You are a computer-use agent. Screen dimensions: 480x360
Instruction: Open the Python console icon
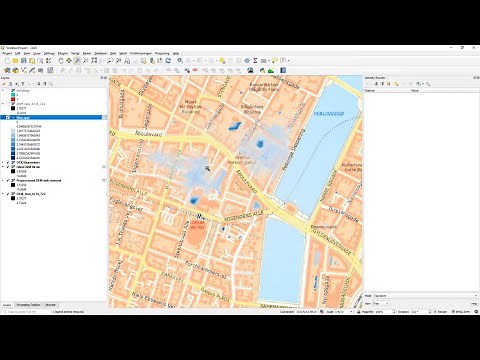click(263, 70)
